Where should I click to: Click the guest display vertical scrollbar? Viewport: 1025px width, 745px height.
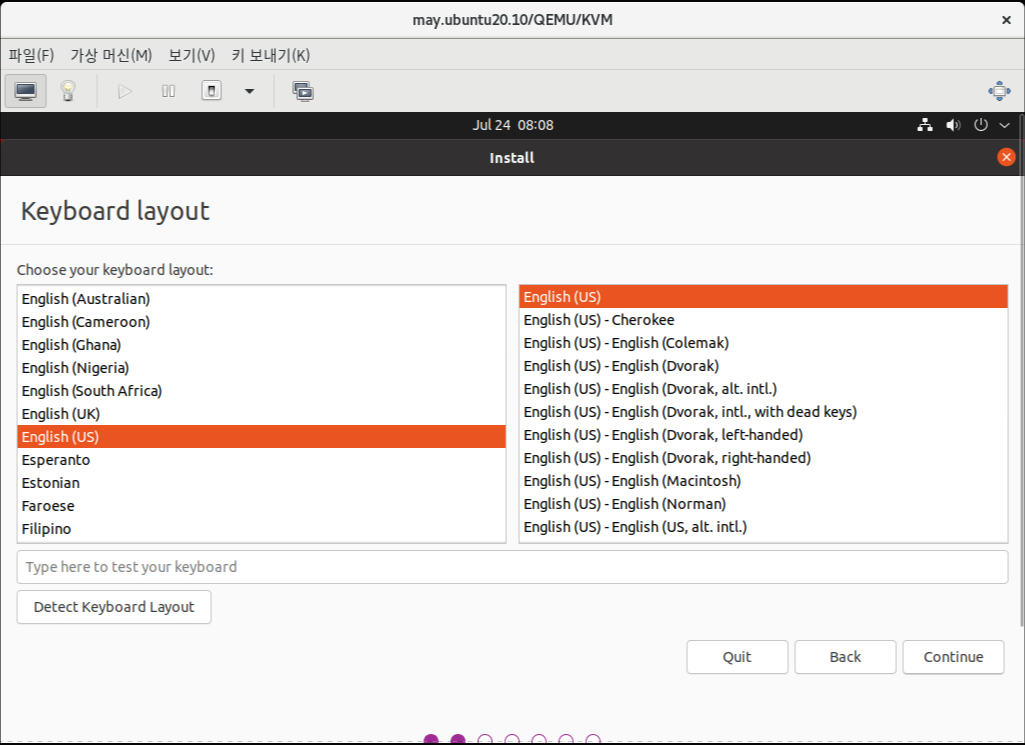coord(1021,369)
